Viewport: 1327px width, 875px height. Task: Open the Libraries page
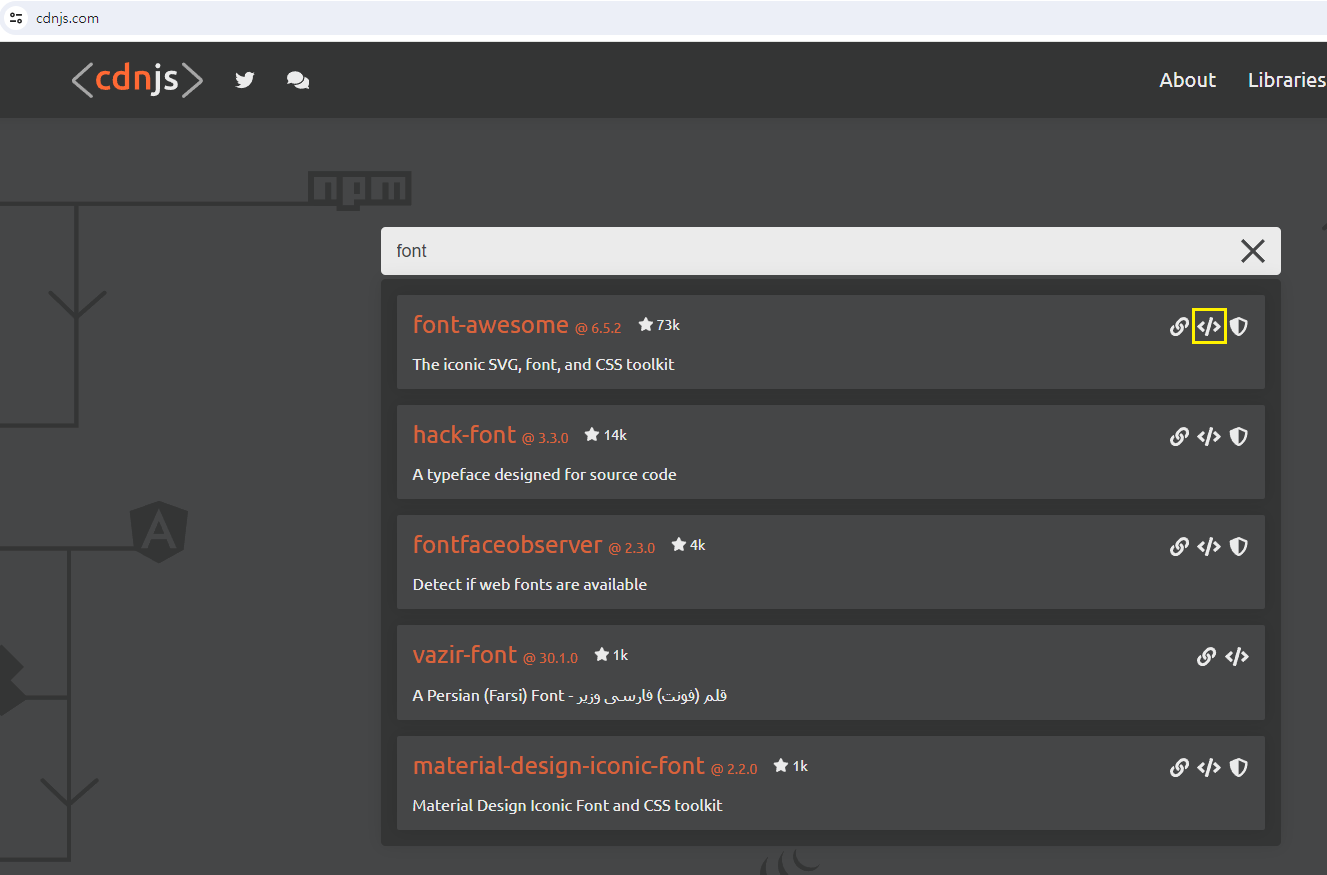pyautogui.click(x=1287, y=80)
